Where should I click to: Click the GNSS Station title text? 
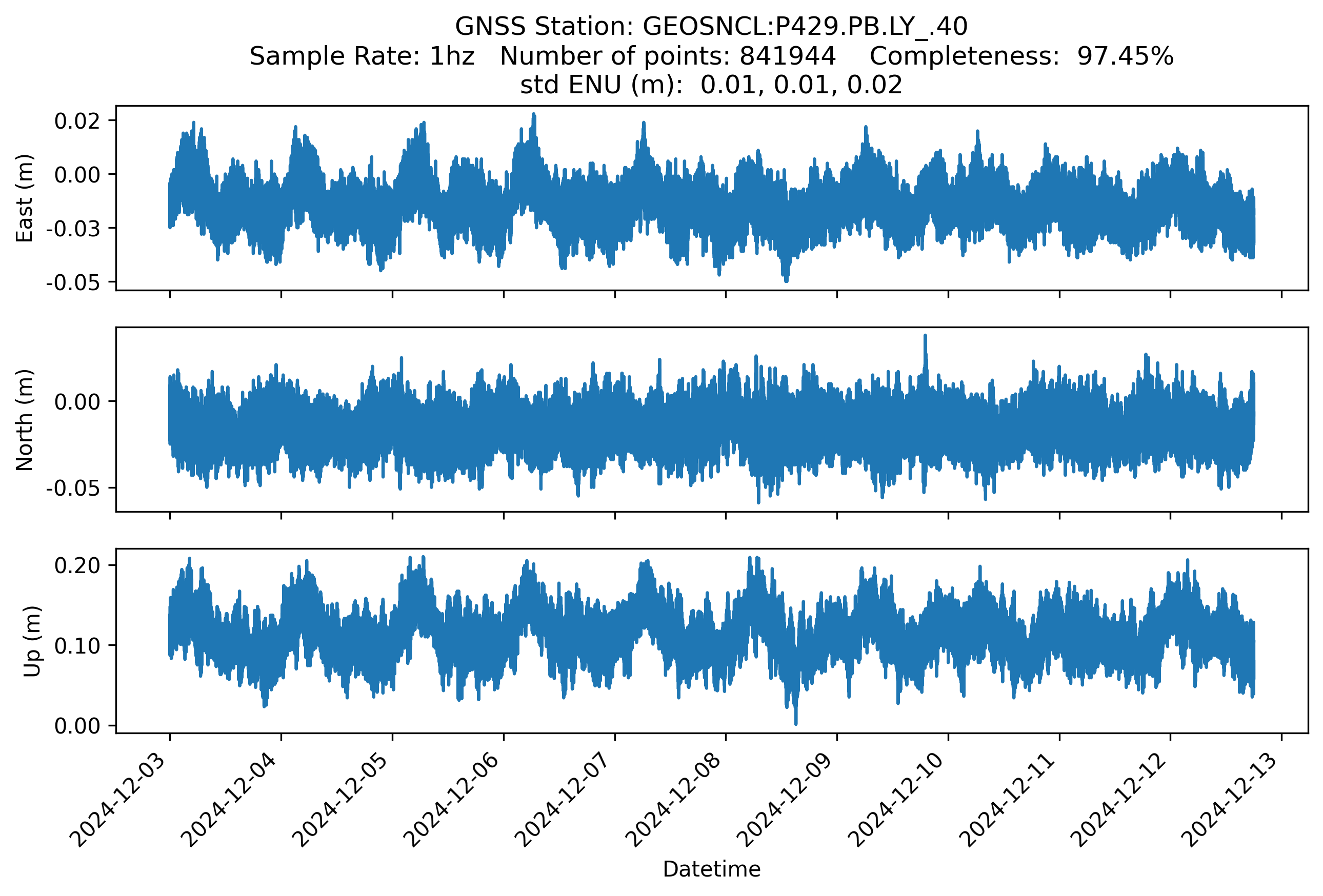[711, 27]
